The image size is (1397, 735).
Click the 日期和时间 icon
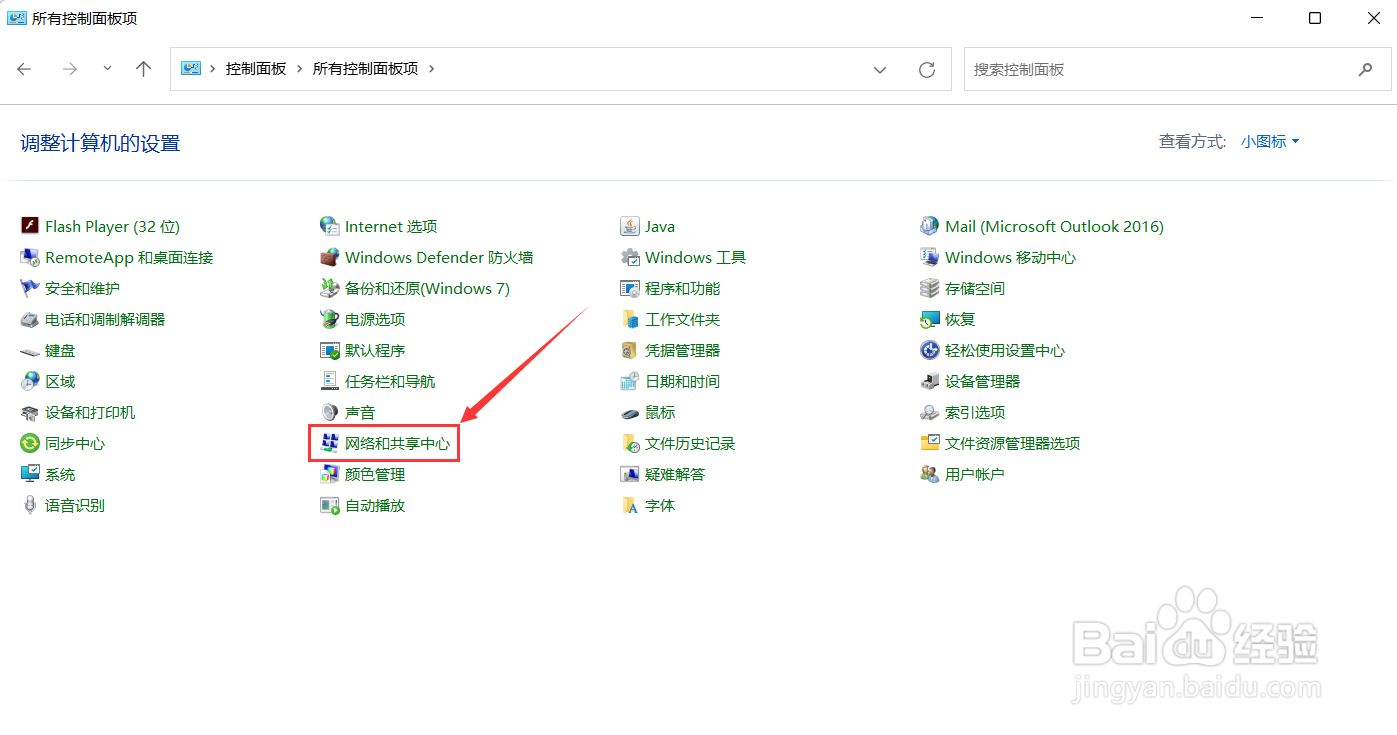[630, 382]
